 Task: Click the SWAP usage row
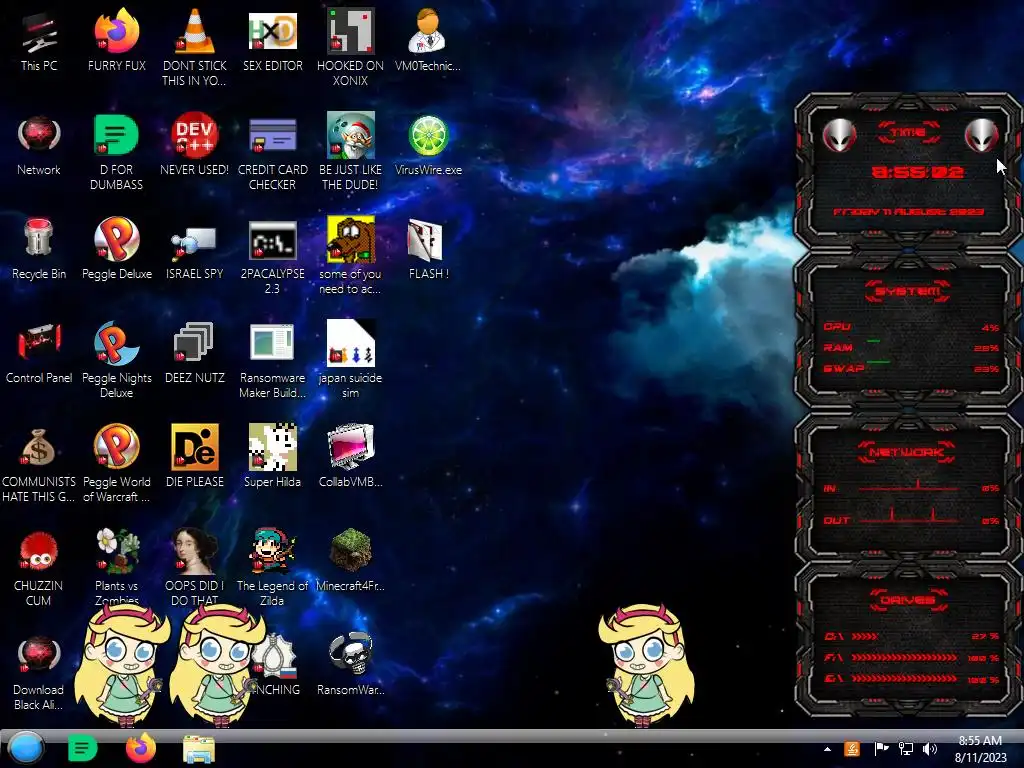911,369
